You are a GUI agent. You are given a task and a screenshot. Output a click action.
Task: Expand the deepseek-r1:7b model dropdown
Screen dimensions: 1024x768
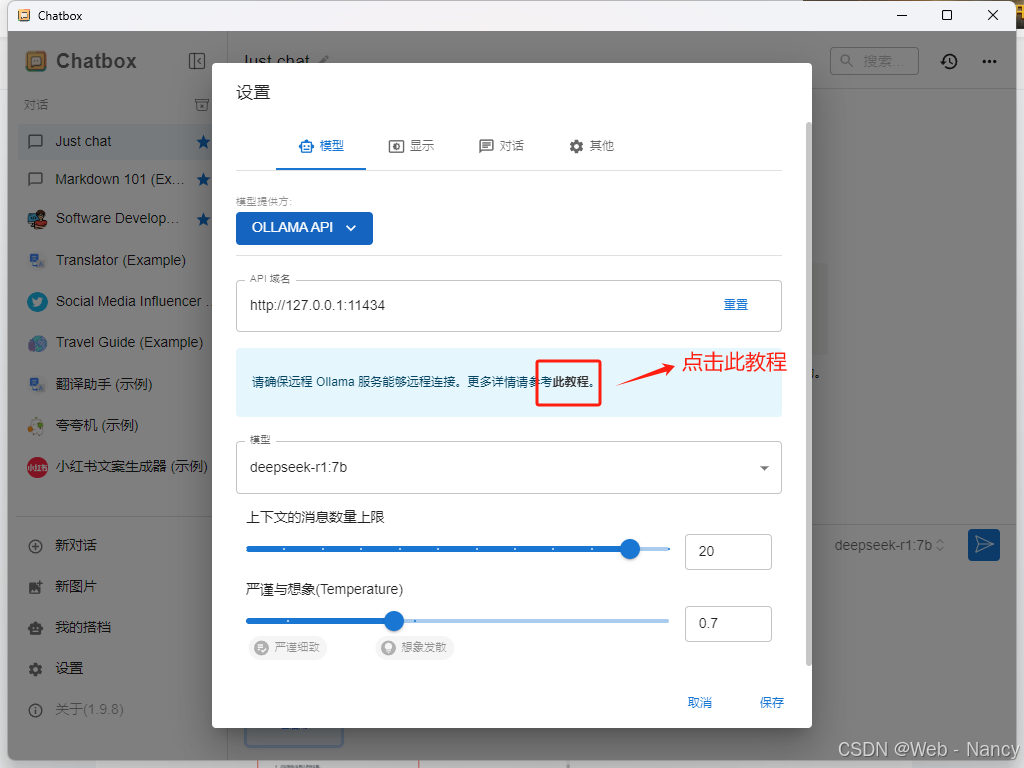[x=509, y=468]
